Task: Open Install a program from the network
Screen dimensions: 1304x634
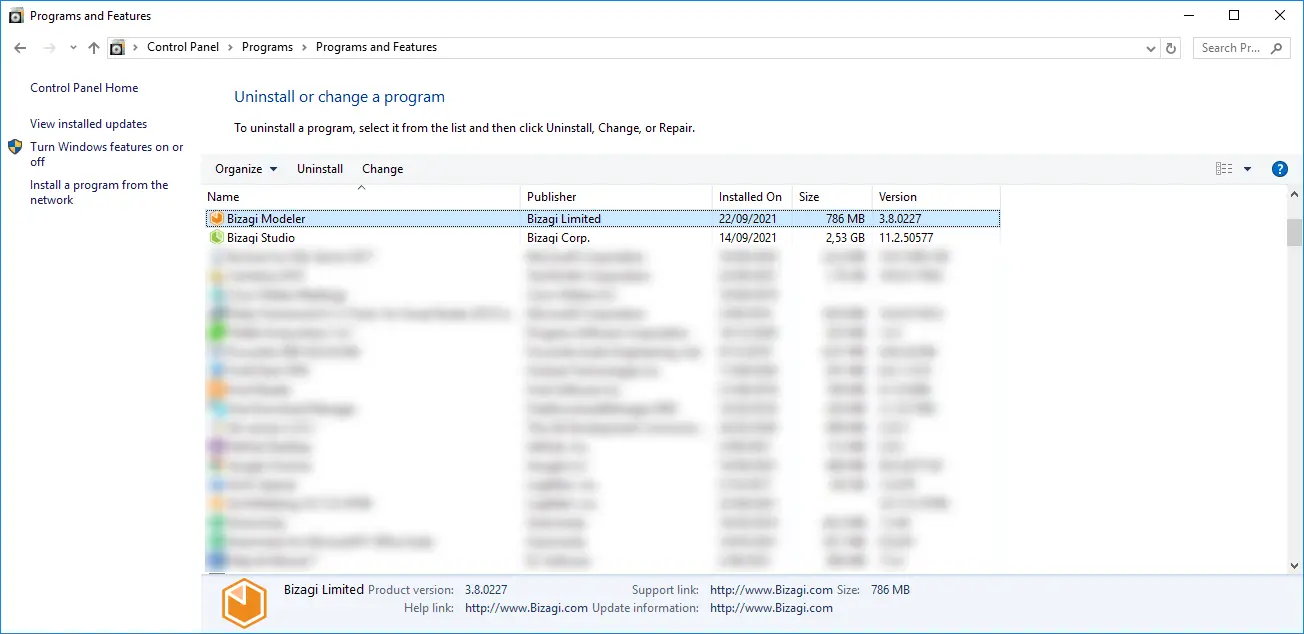Action: pos(99,192)
